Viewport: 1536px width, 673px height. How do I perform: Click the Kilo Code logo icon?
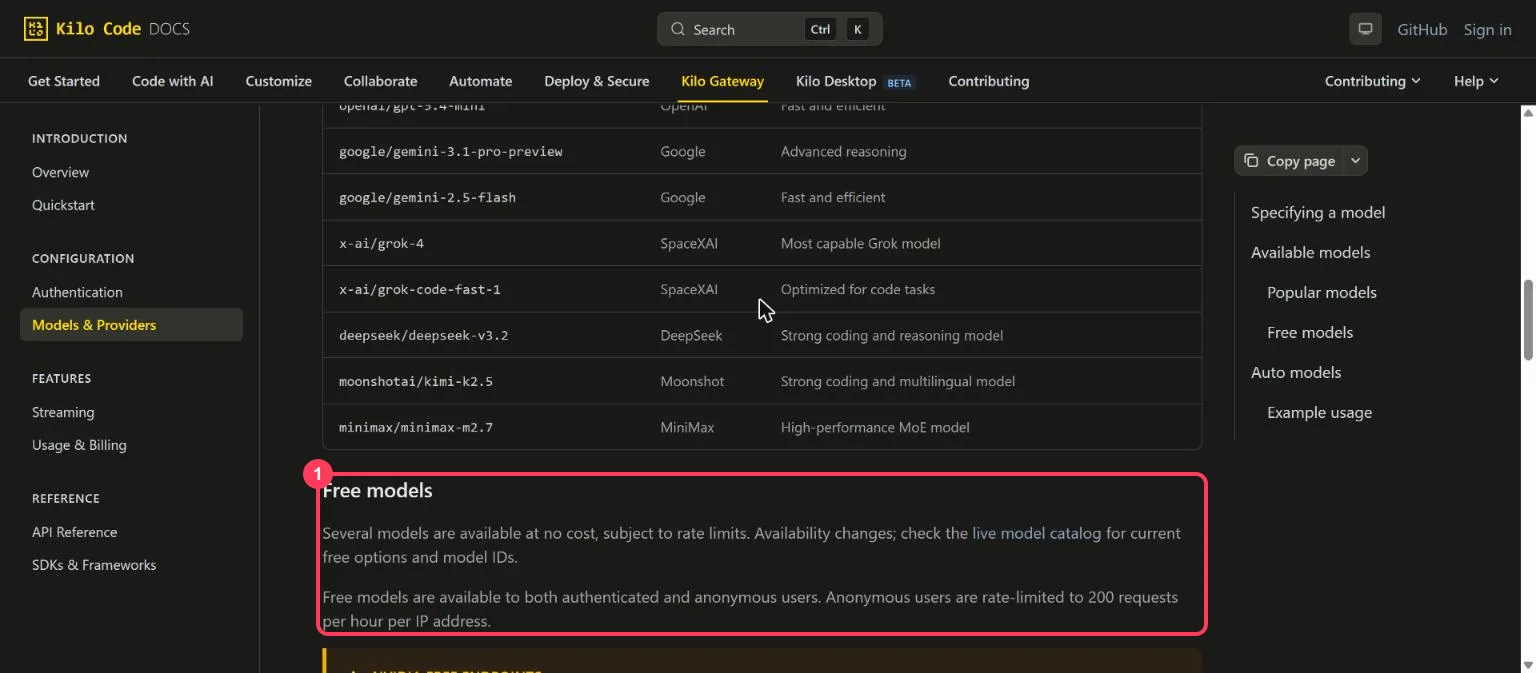[35, 29]
